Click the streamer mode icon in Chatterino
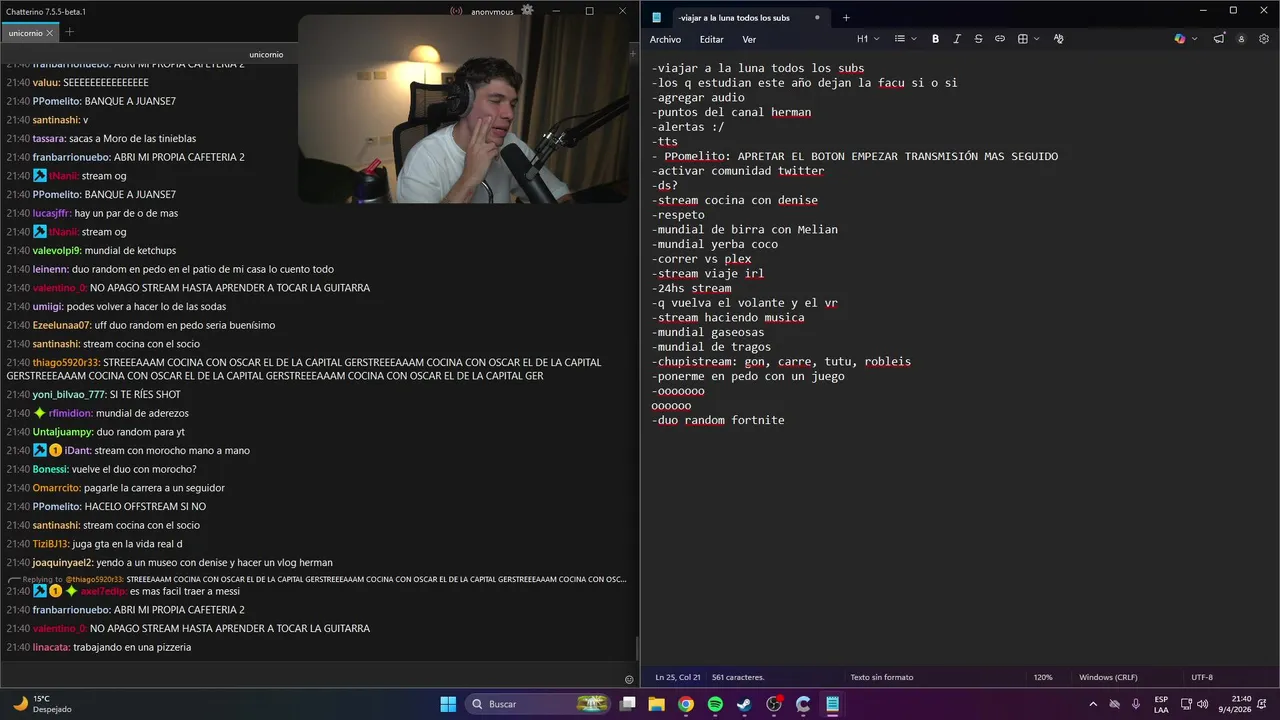Image resolution: width=1280 pixels, height=720 pixels. pyautogui.click(x=456, y=12)
